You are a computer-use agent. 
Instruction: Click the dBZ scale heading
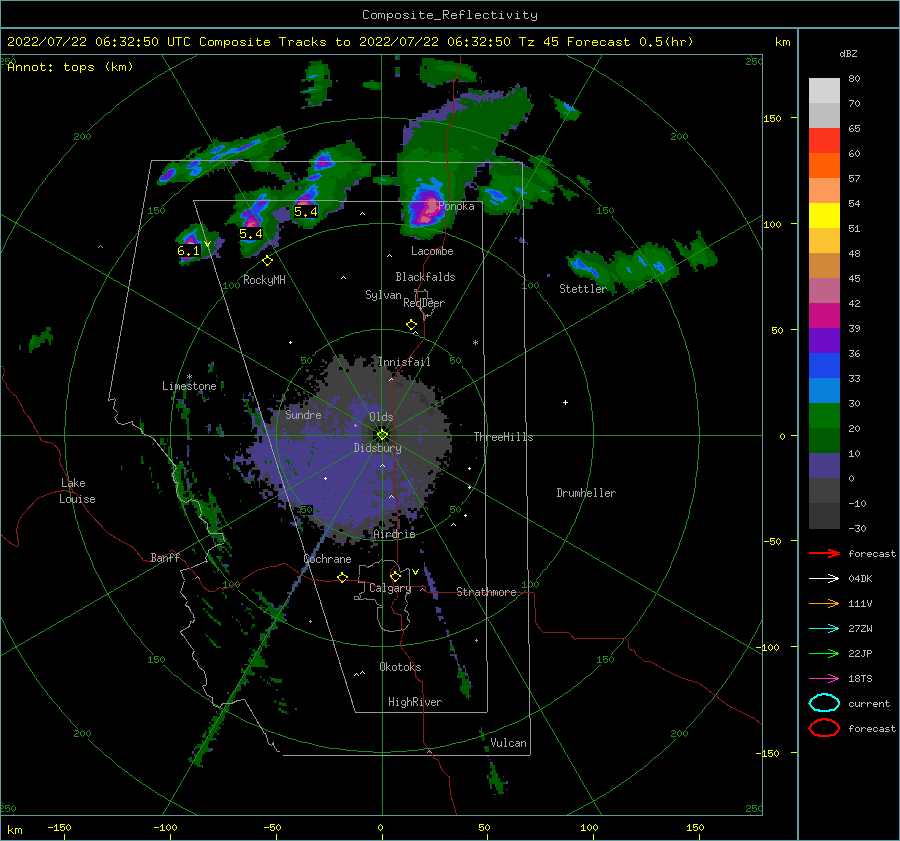click(x=848, y=54)
